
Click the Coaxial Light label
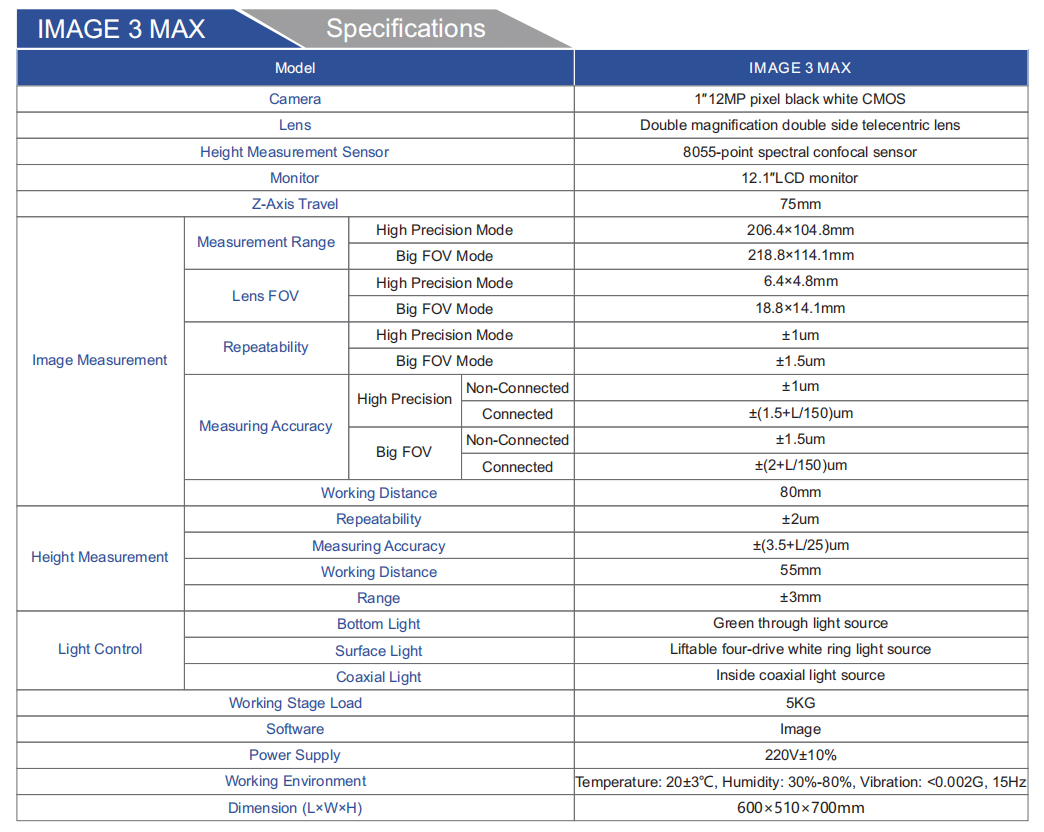coord(378,677)
